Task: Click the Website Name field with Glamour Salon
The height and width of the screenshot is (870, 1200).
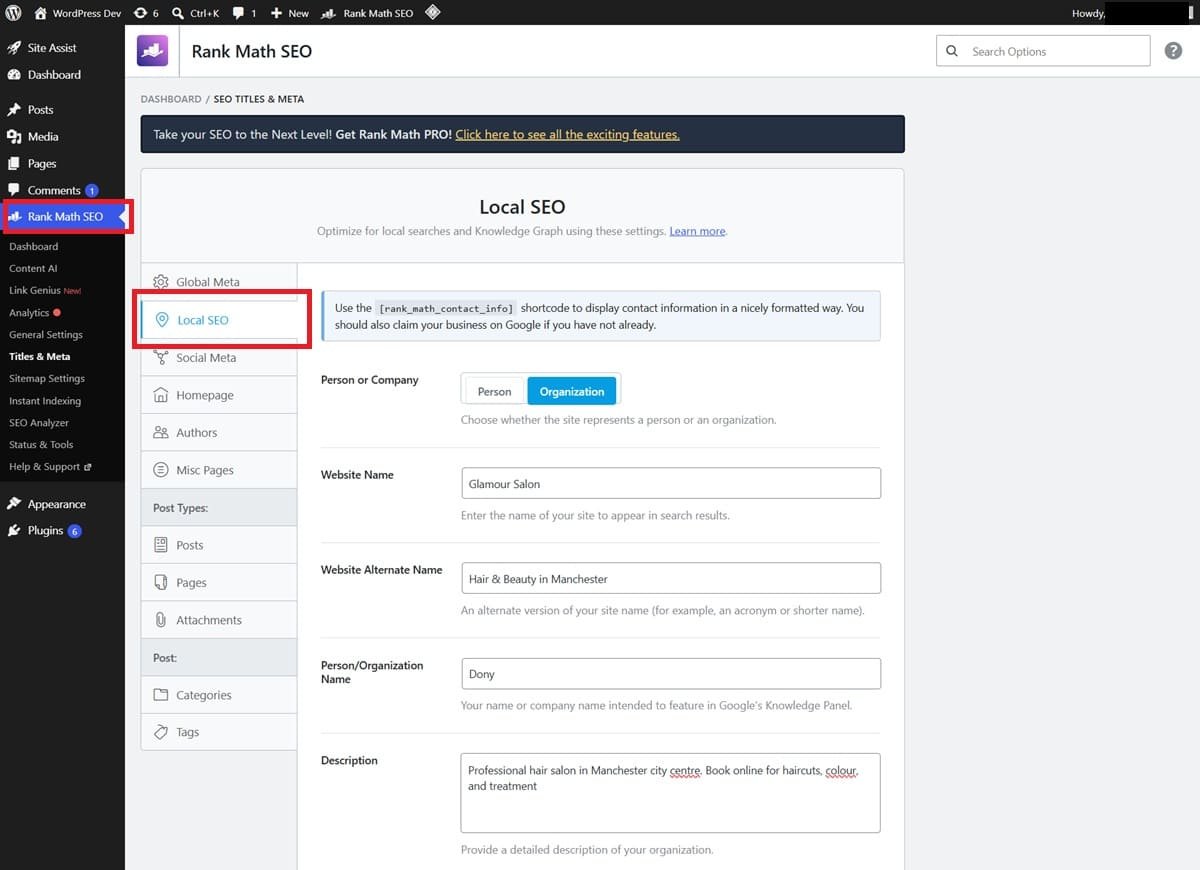Action: [671, 483]
